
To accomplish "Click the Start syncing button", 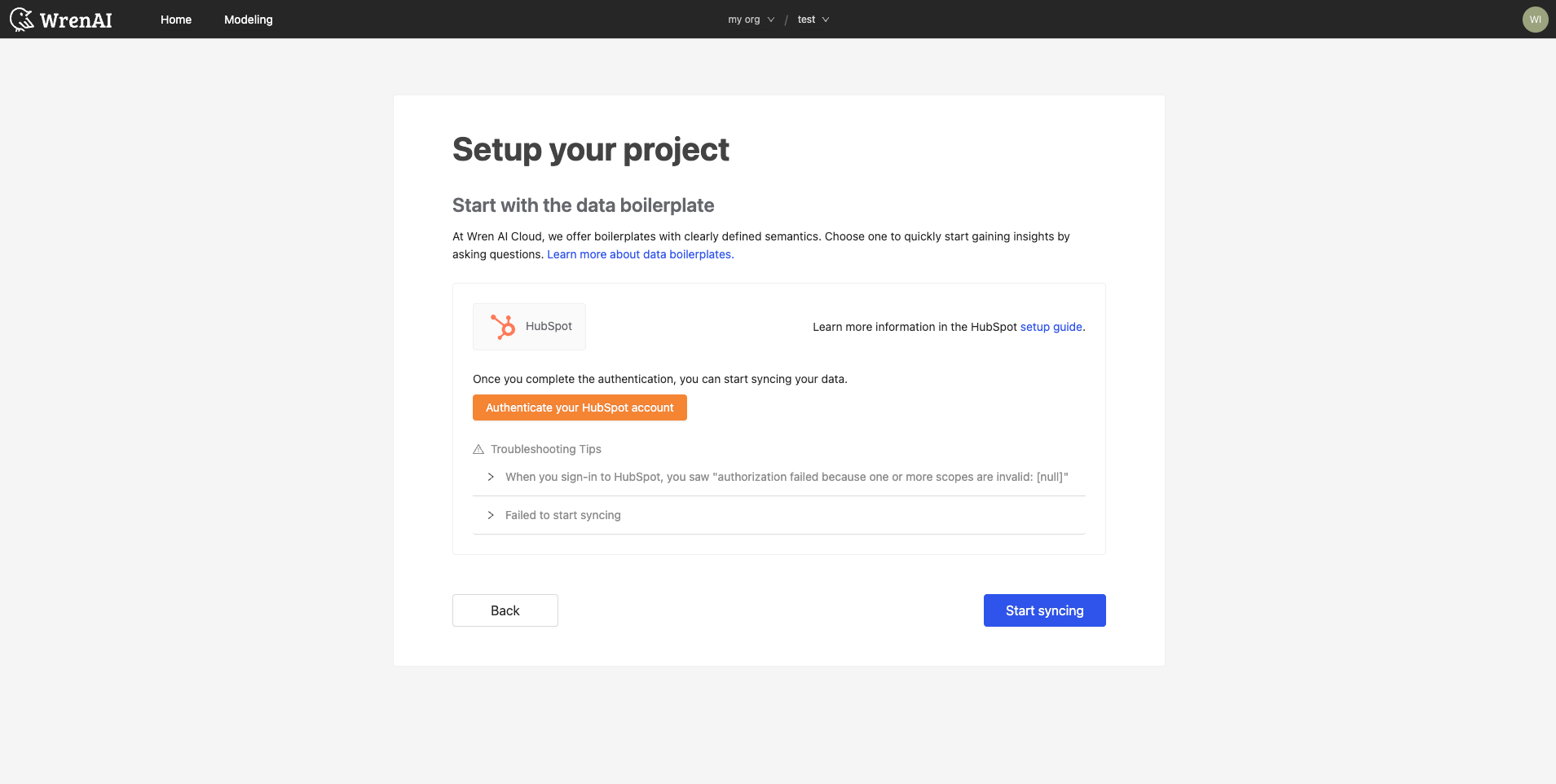I will pyautogui.click(x=1044, y=610).
